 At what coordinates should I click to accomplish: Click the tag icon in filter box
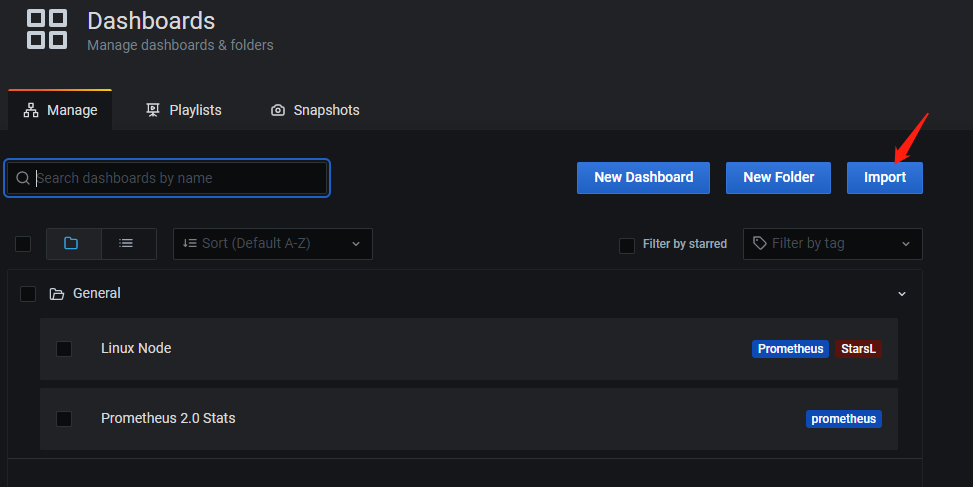click(760, 243)
